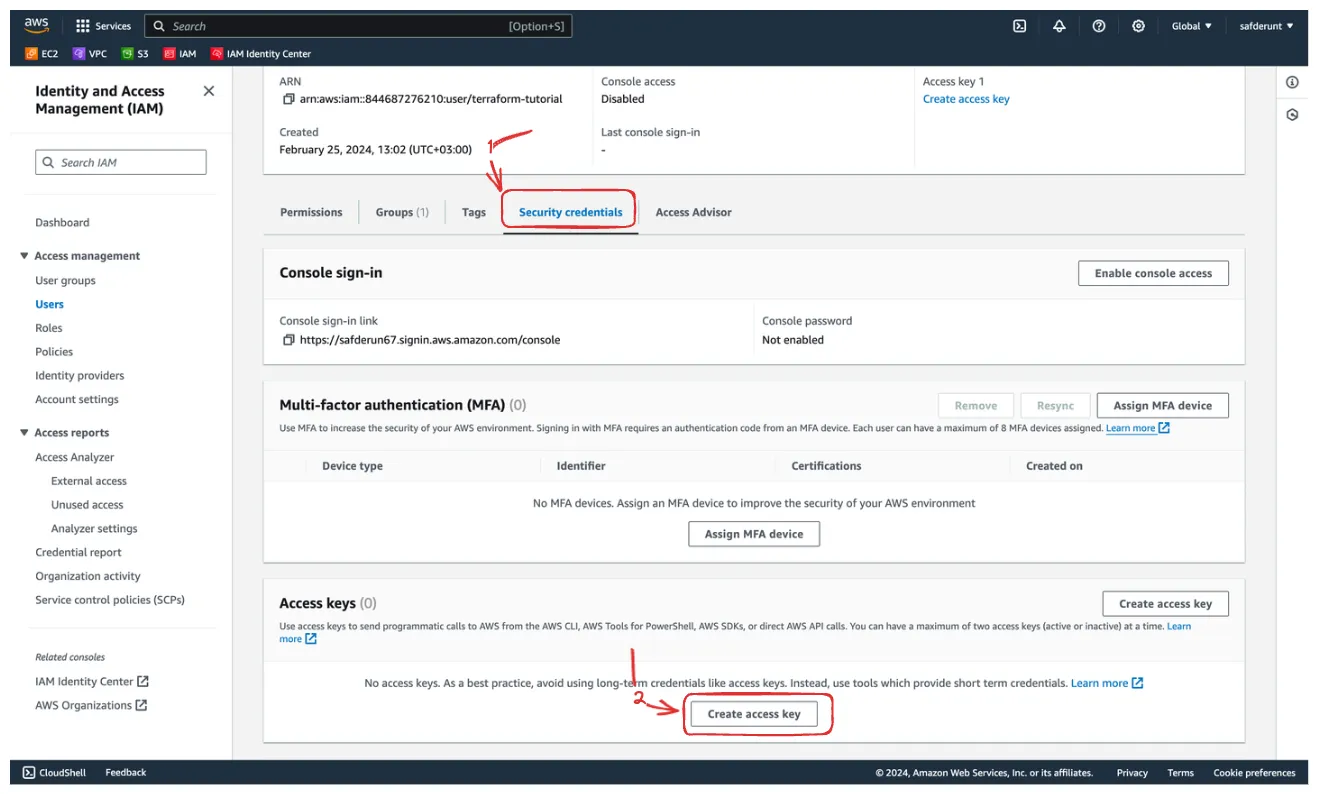The image size is (1318, 794).
Task: Click the search IAM field
Action: (121, 162)
